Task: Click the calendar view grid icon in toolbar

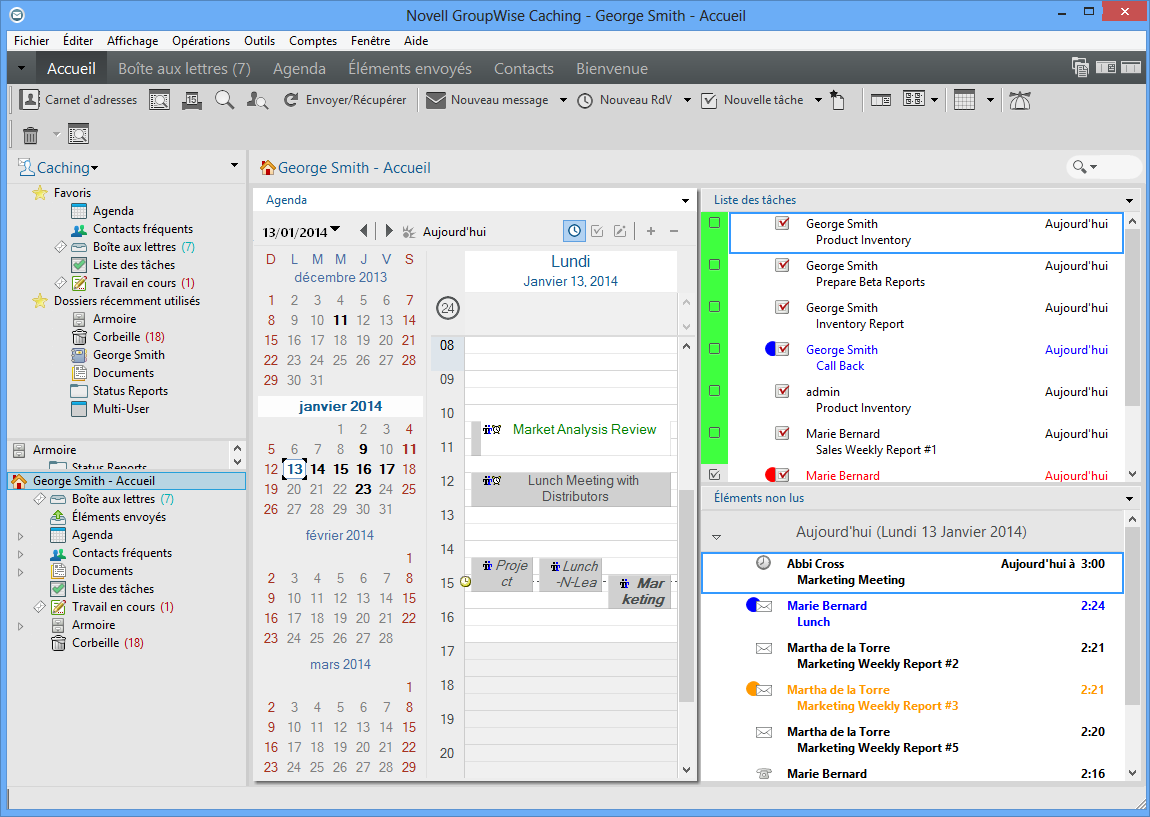Action: [x=964, y=100]
